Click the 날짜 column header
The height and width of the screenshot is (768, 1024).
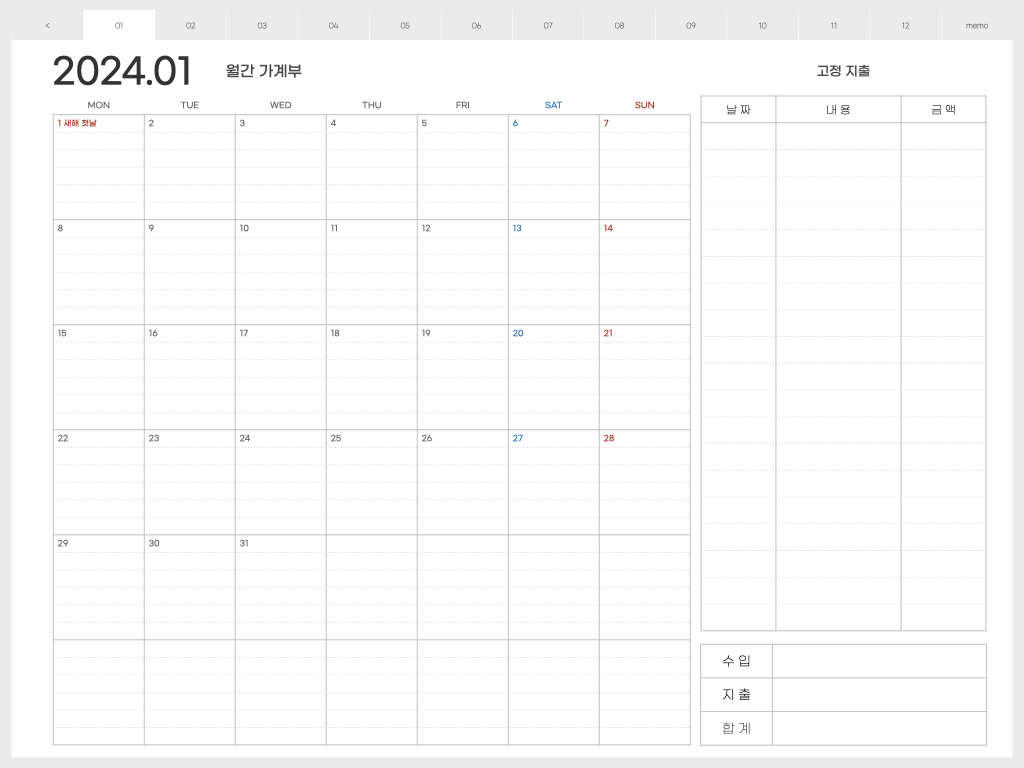point(739,110)
